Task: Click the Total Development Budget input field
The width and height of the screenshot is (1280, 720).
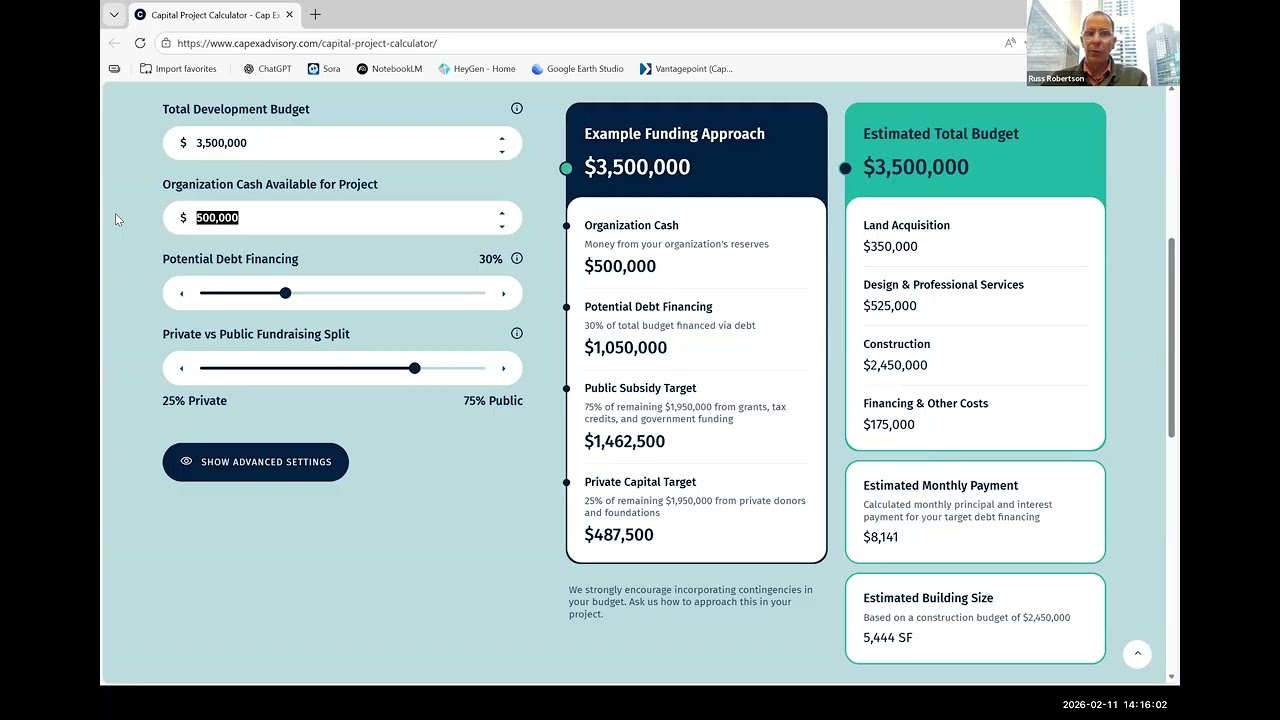Action: click(343, 143)
